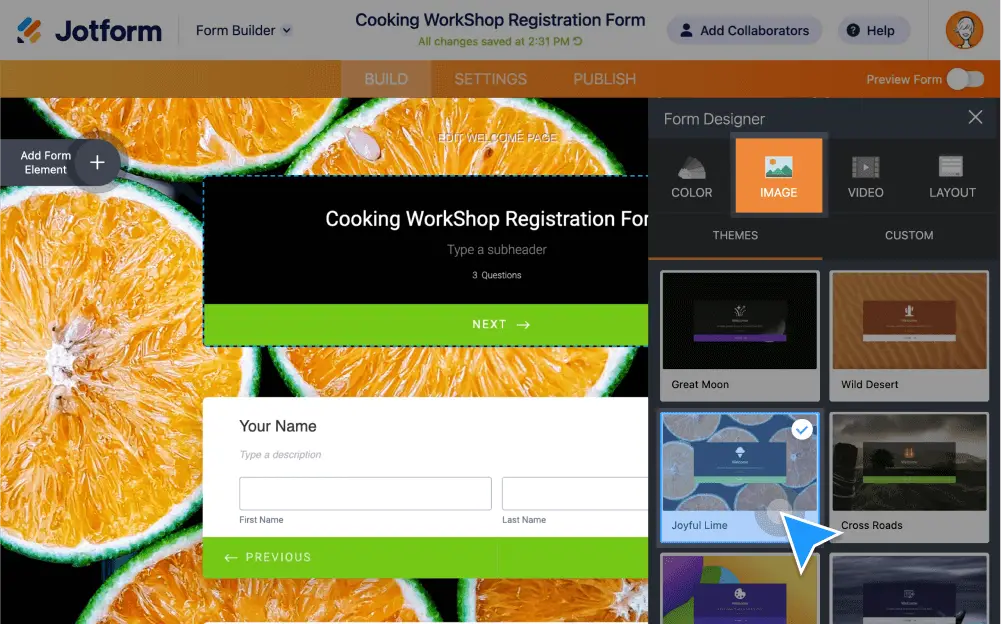
Task: Click the Joyful Lime selected checkmark
Action: pos(801,429)
